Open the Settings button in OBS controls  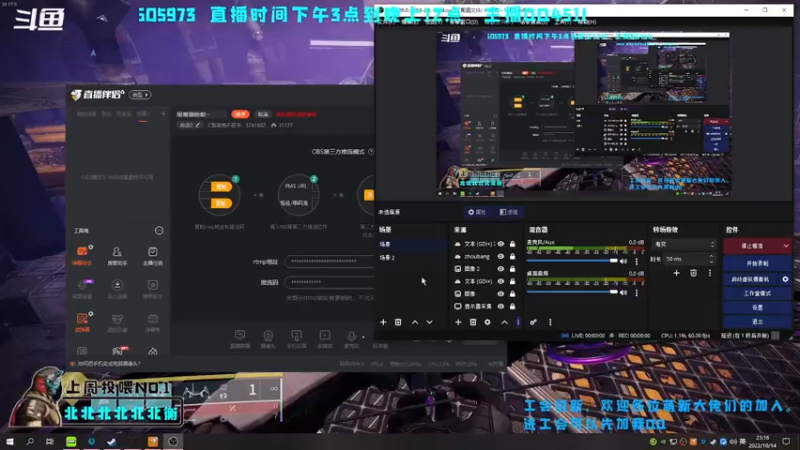click(x=757, y=308)
